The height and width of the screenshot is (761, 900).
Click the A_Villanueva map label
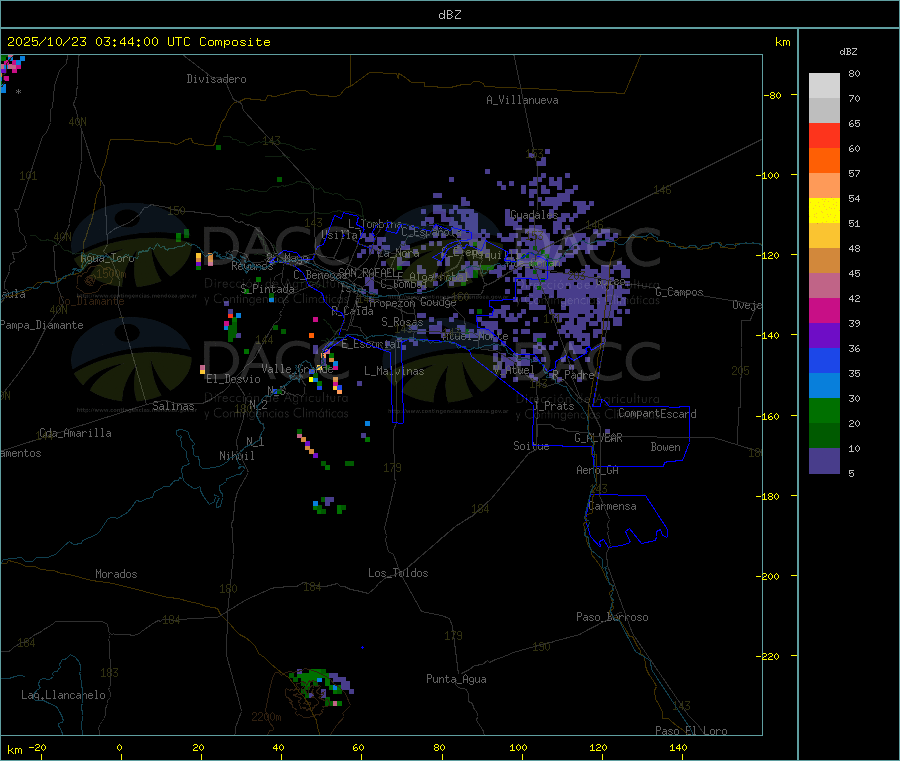point(522,100)
